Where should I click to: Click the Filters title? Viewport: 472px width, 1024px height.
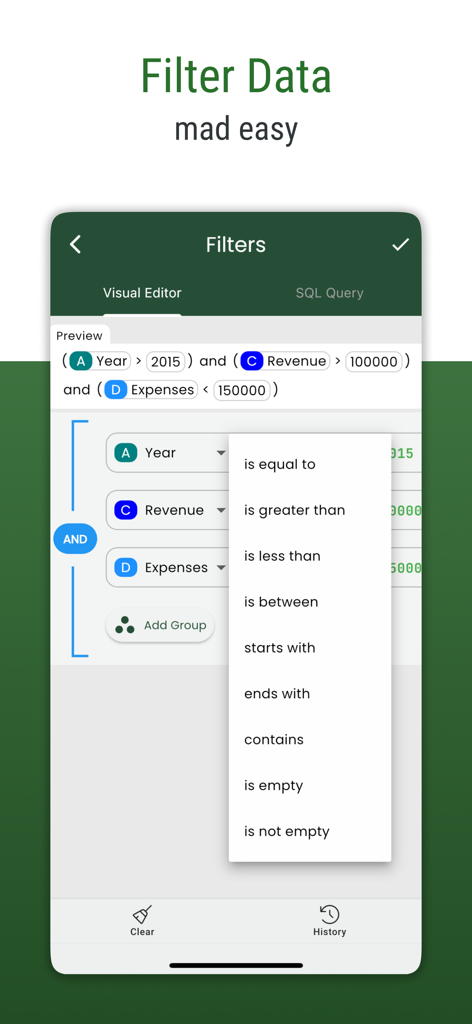click(236, 245)
